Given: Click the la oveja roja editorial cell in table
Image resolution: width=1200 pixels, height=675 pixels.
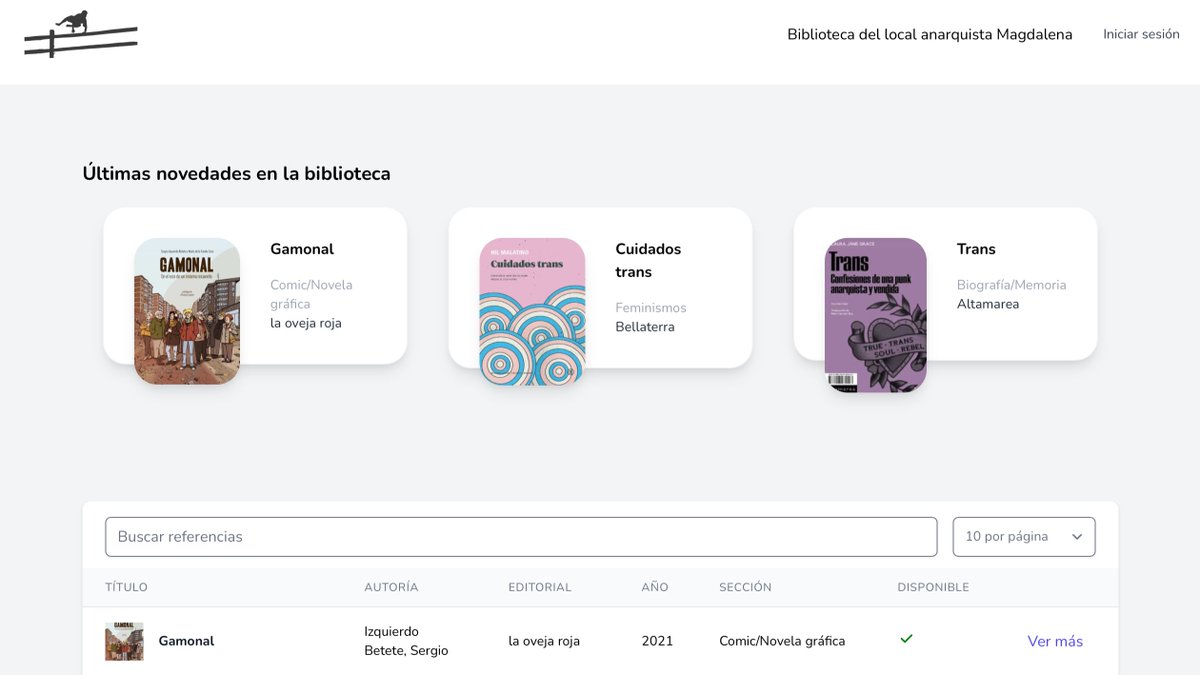Looking at the screenshot, I should pos(544,641).
